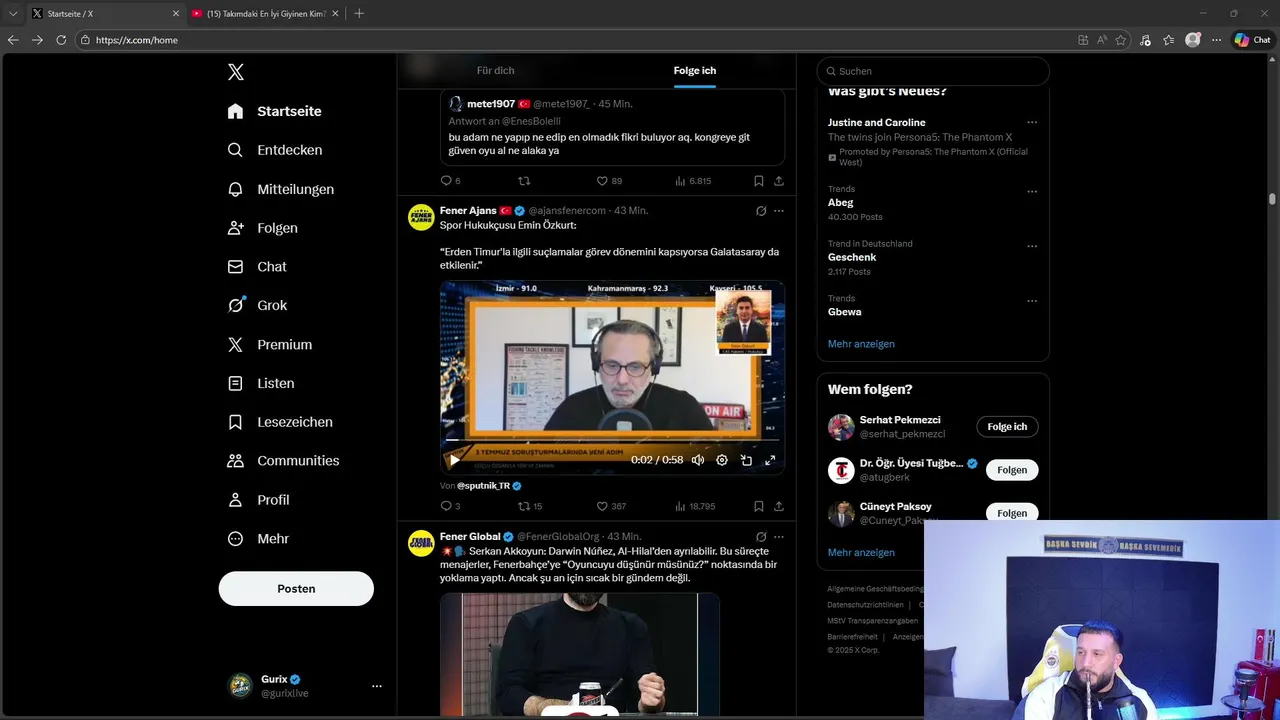Open Grok action on Fener Global post

pyautogui.click(x=761, y=537)
